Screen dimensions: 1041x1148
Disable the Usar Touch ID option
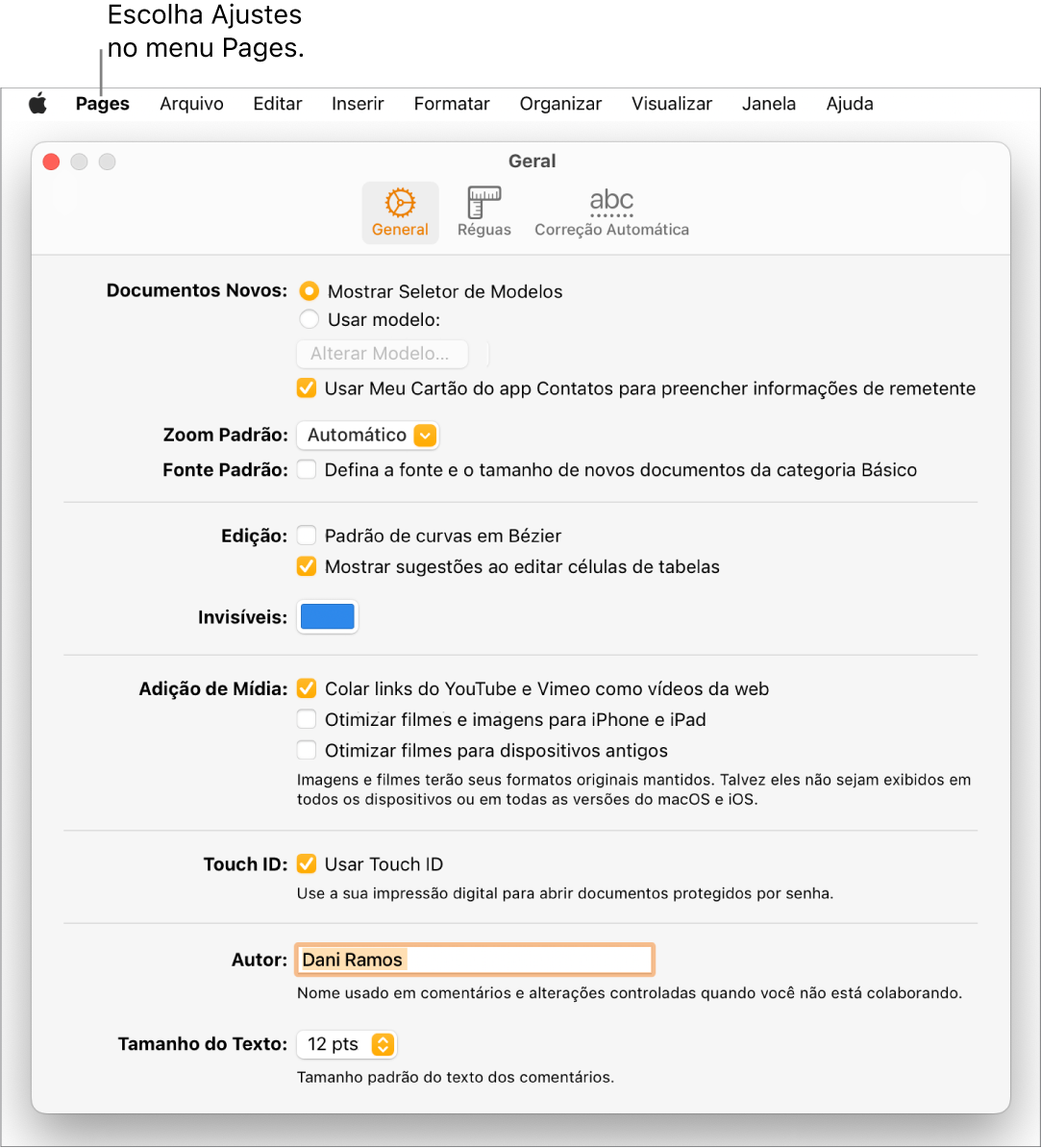pyautogui.click(x=307, y=863)
